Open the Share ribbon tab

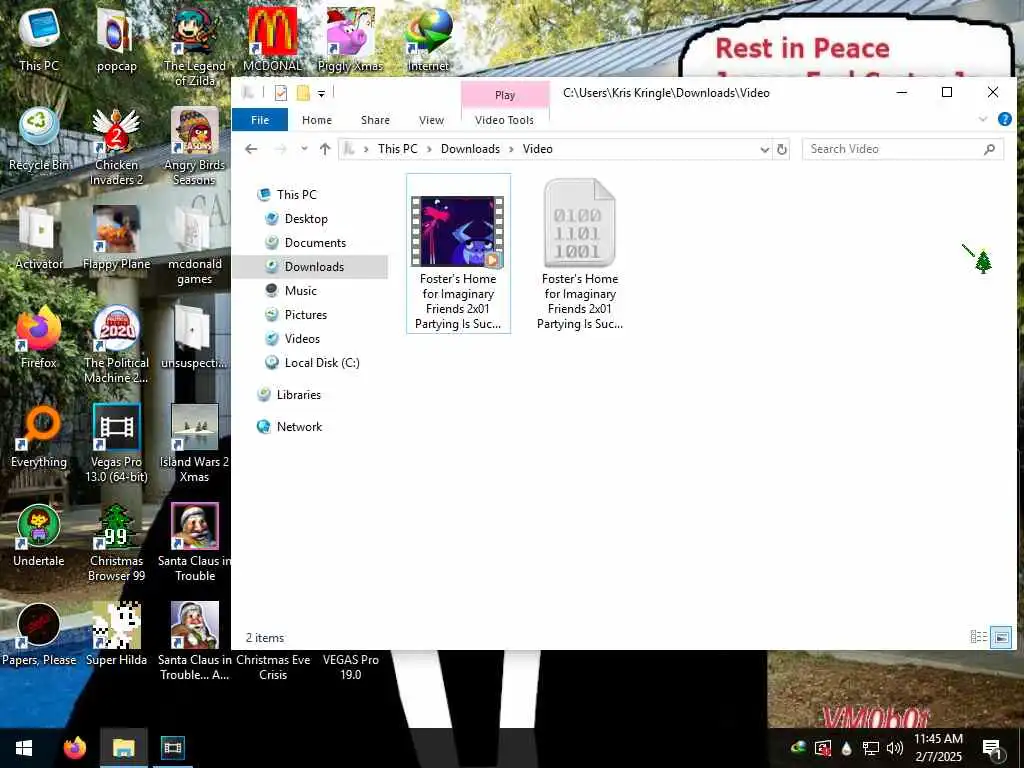coord(375,120)
